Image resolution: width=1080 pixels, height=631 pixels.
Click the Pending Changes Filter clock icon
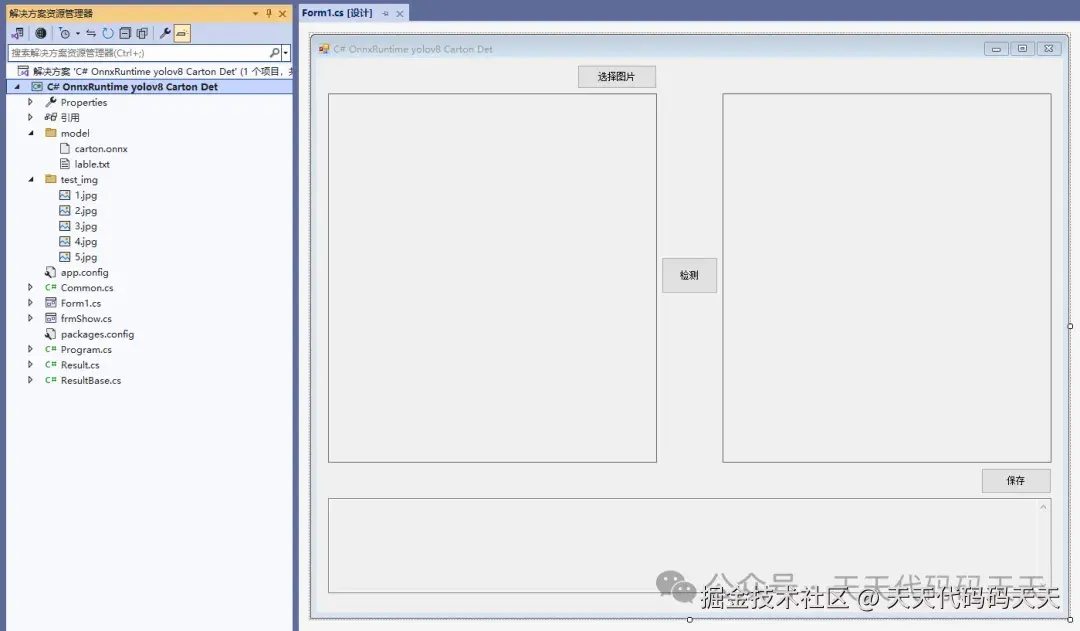pyautogui.click(x=65, y=33)
